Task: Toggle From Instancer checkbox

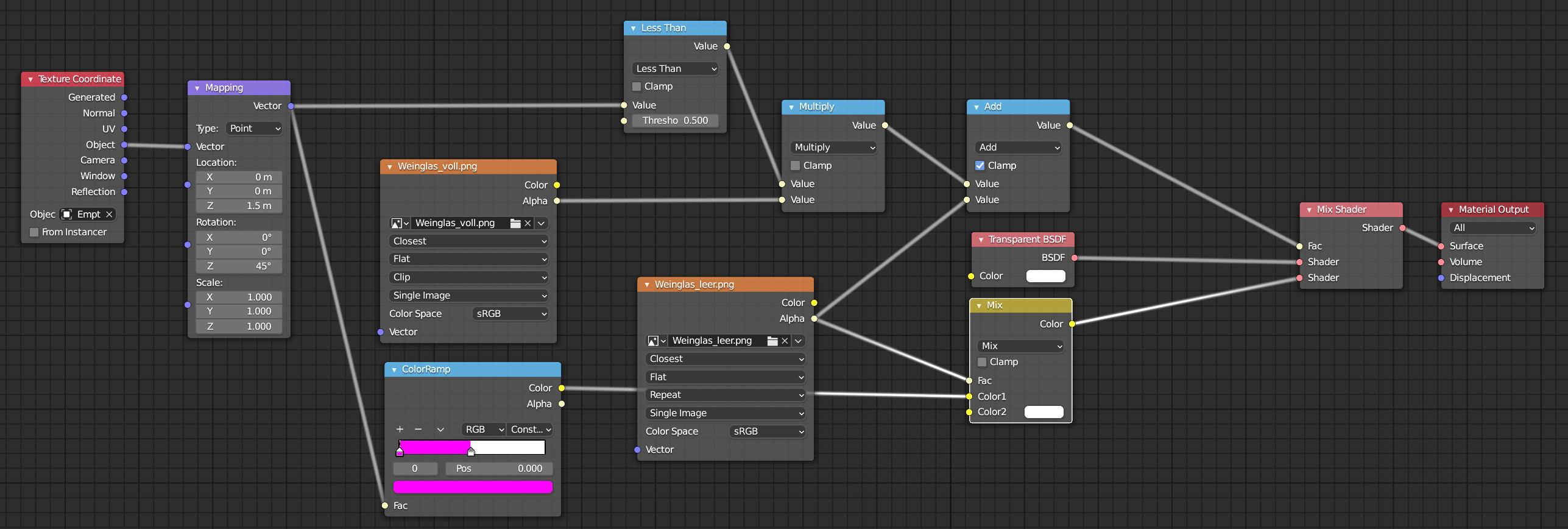Action: pyautogui.click(x=34, y=232)
